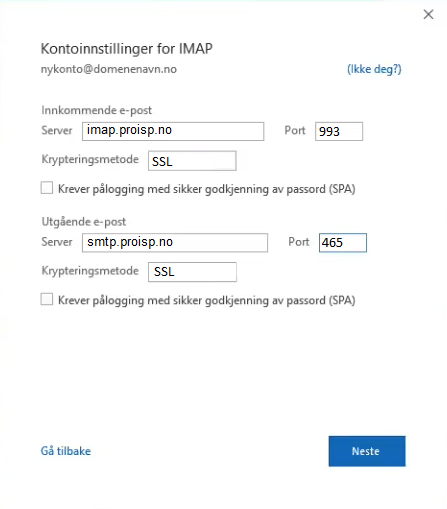Screen dimensions: 447x509
Task: Click the Utgående e-post section heading
Action: (84, 222)
